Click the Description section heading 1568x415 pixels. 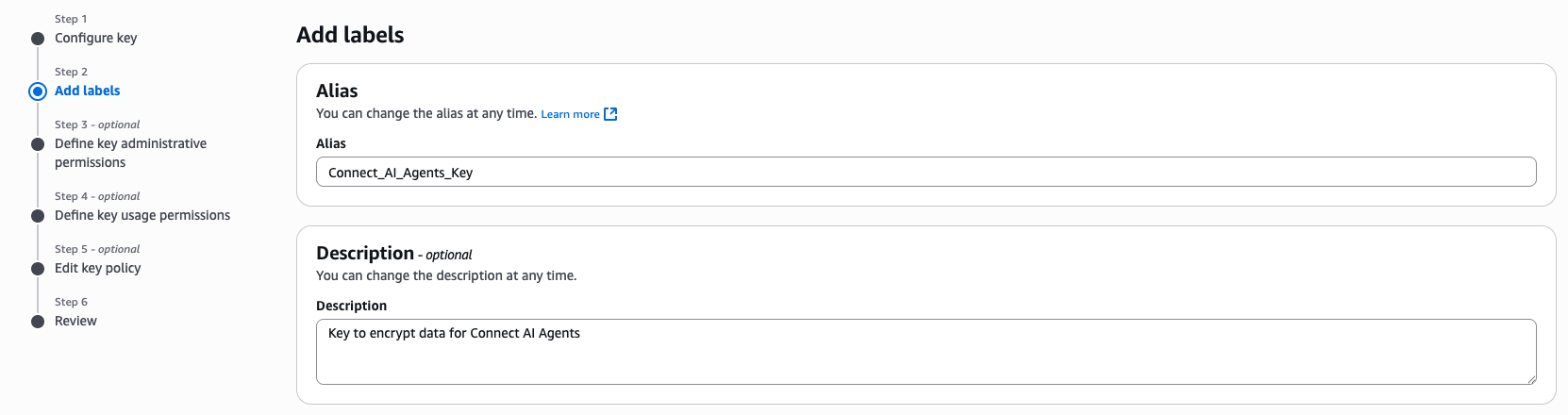pos(365,253)
